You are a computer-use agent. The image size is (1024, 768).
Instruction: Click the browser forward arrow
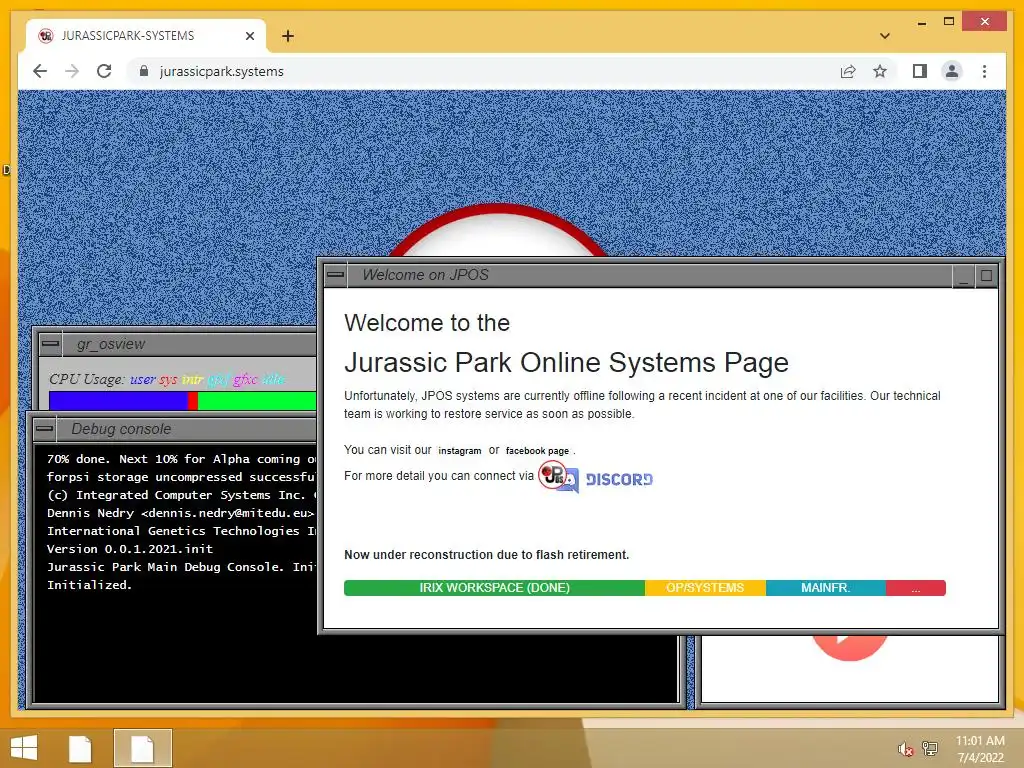click(x=72, y=71)
